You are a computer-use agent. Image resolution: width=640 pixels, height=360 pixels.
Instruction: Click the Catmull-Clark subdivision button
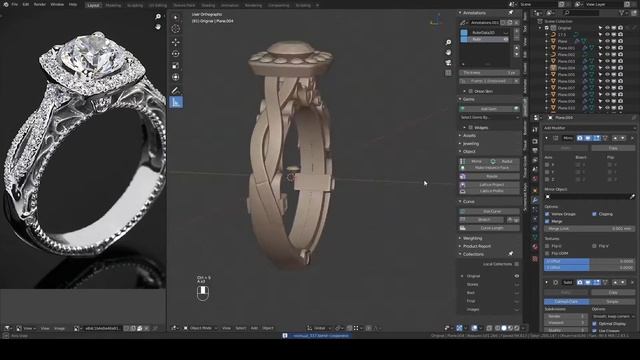pyautogui.click(x=567, y=301)
